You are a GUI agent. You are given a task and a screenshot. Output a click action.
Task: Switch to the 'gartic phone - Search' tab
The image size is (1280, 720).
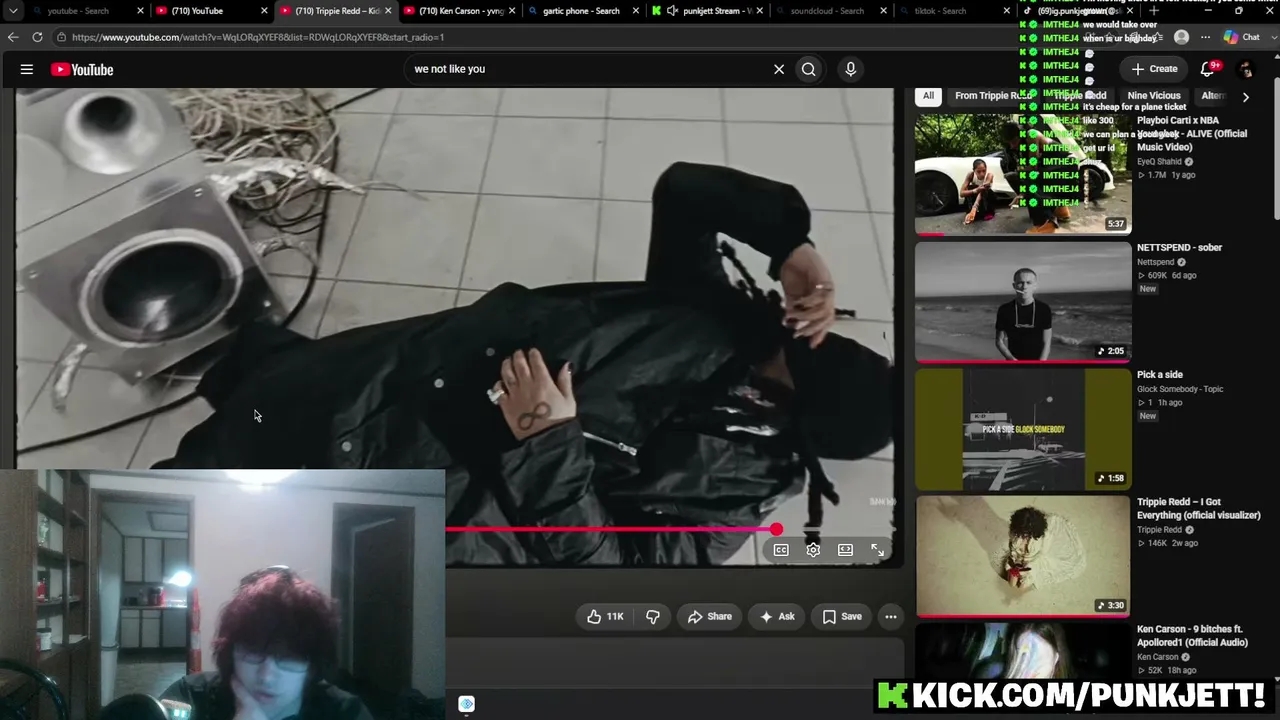(x=584, y=11)
